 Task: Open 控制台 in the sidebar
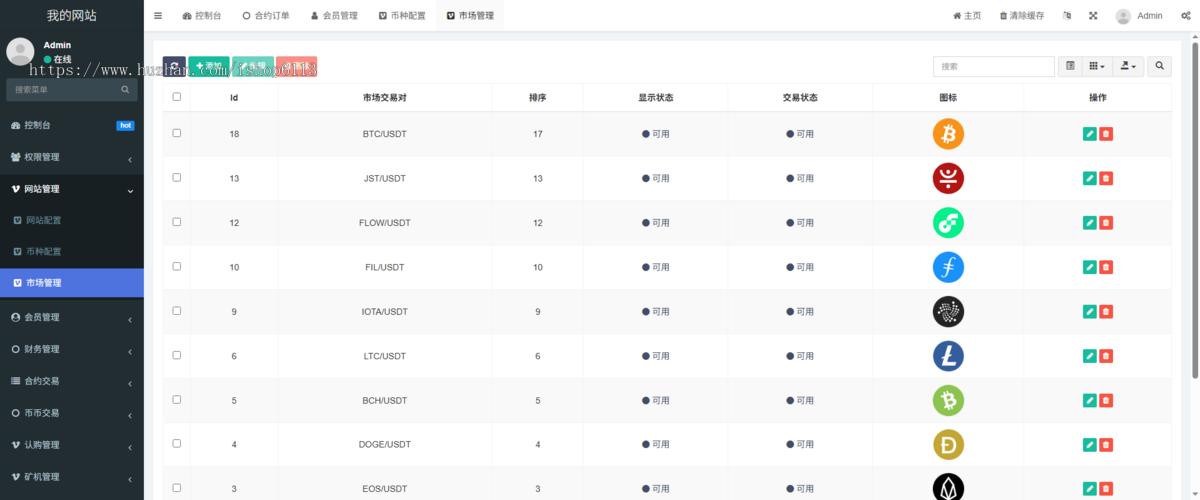72,125
